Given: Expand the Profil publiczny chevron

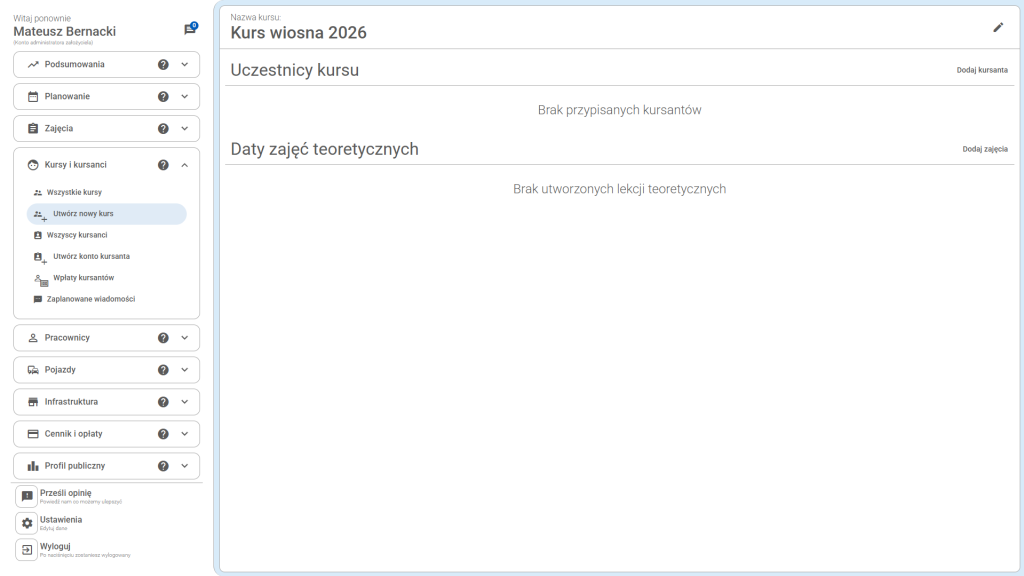Looking at the screenshot, I should tap(185, 466).
